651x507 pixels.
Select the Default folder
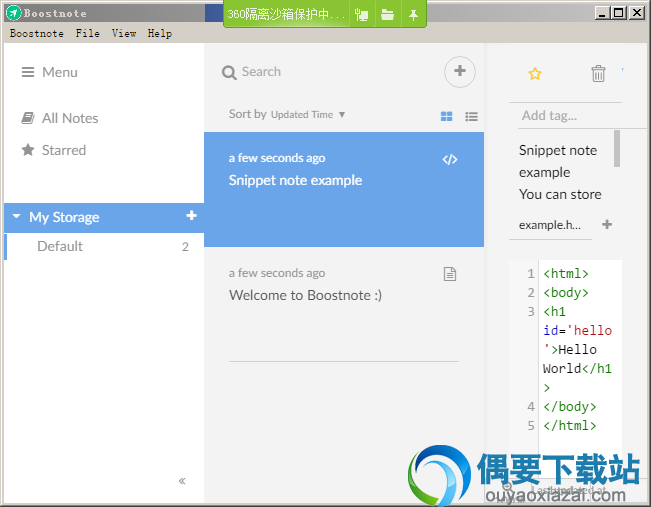coord(104,246)
